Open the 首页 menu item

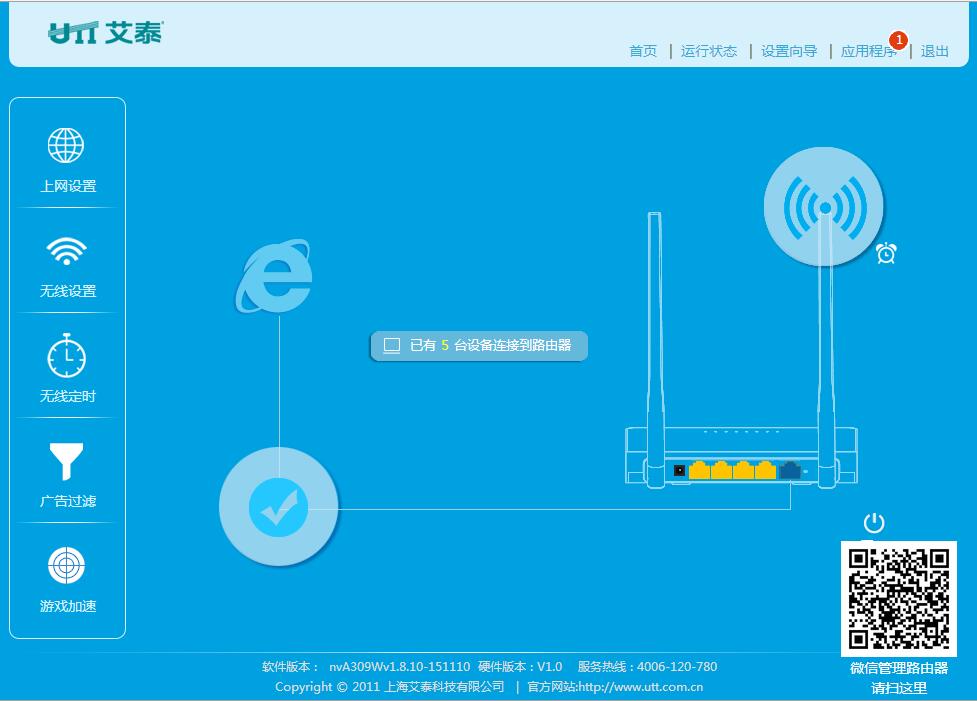pos(641,51)
